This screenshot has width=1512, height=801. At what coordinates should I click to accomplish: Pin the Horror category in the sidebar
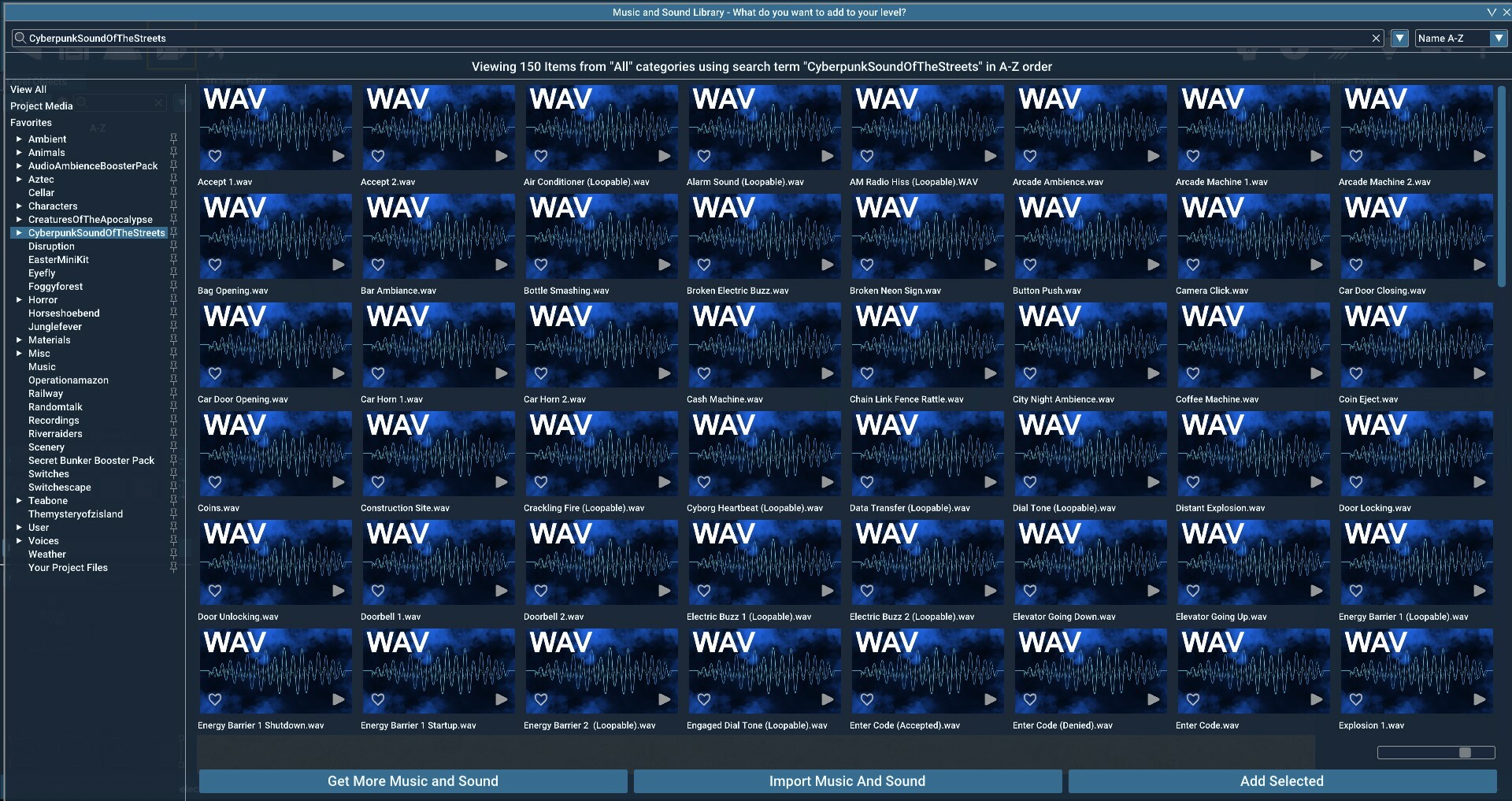point(174,300)
